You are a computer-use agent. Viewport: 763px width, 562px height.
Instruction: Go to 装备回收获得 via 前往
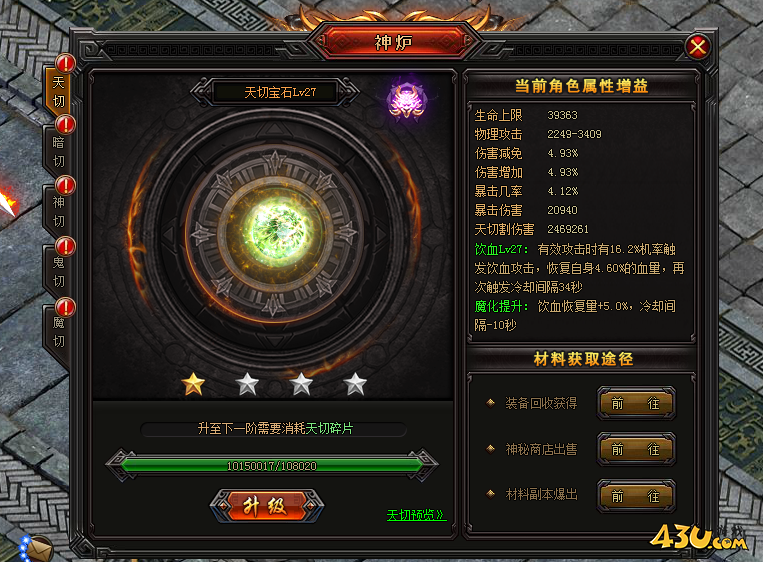click(636, 403)
